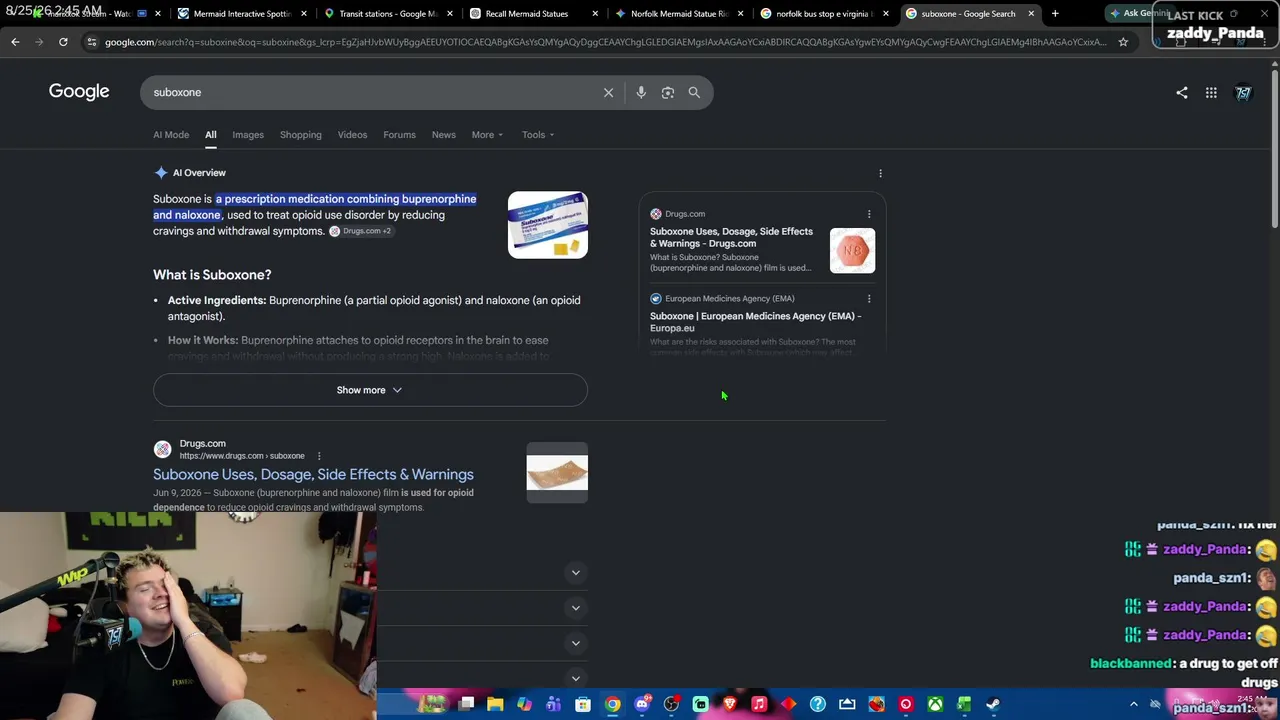The width and height of the screenshot is (1280, 720).
Task: Expand the fourth related question chevron
Action: [x=575, y=678]
